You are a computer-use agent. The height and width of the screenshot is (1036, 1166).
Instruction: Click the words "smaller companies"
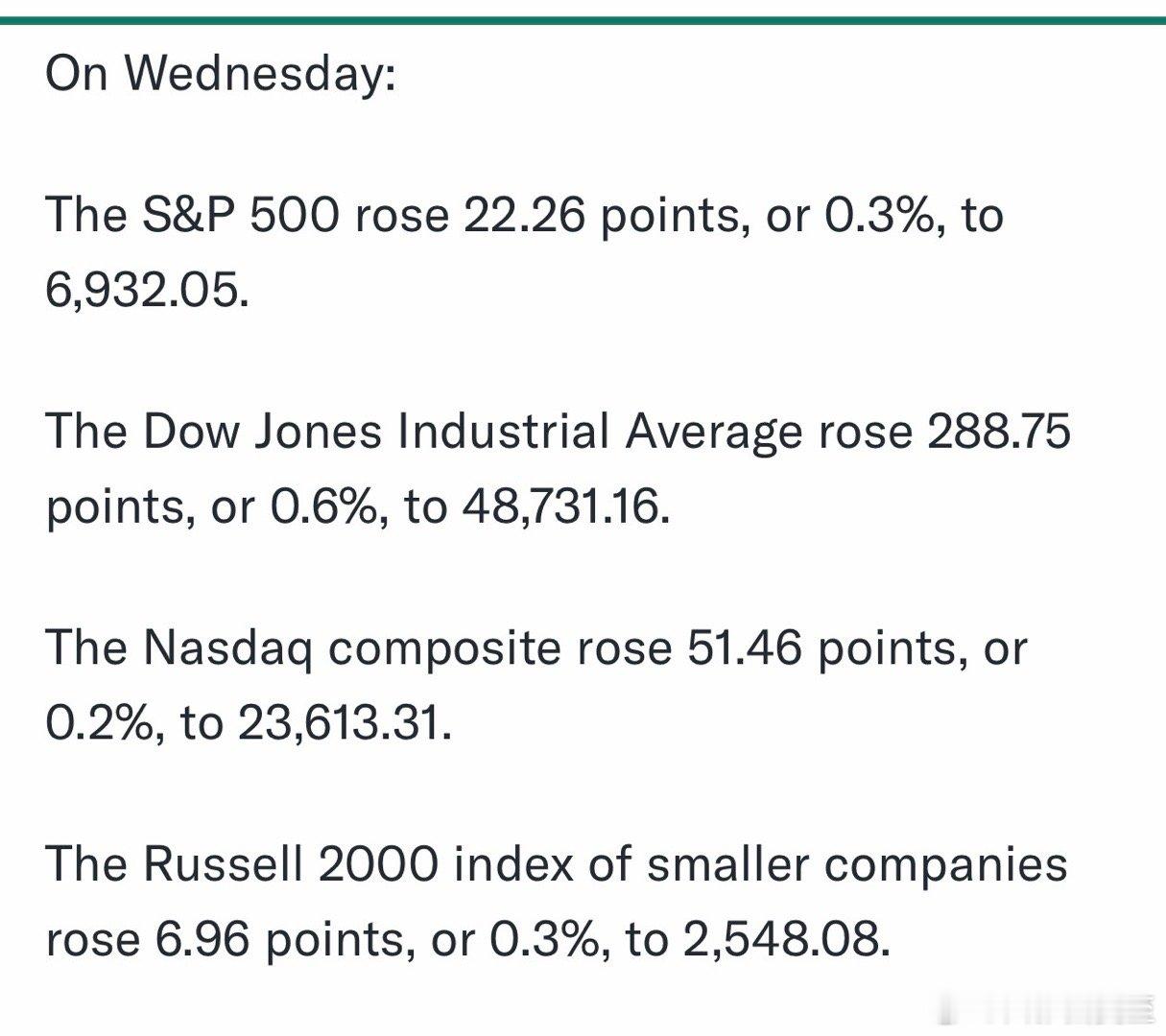click(x=856, y=864)
